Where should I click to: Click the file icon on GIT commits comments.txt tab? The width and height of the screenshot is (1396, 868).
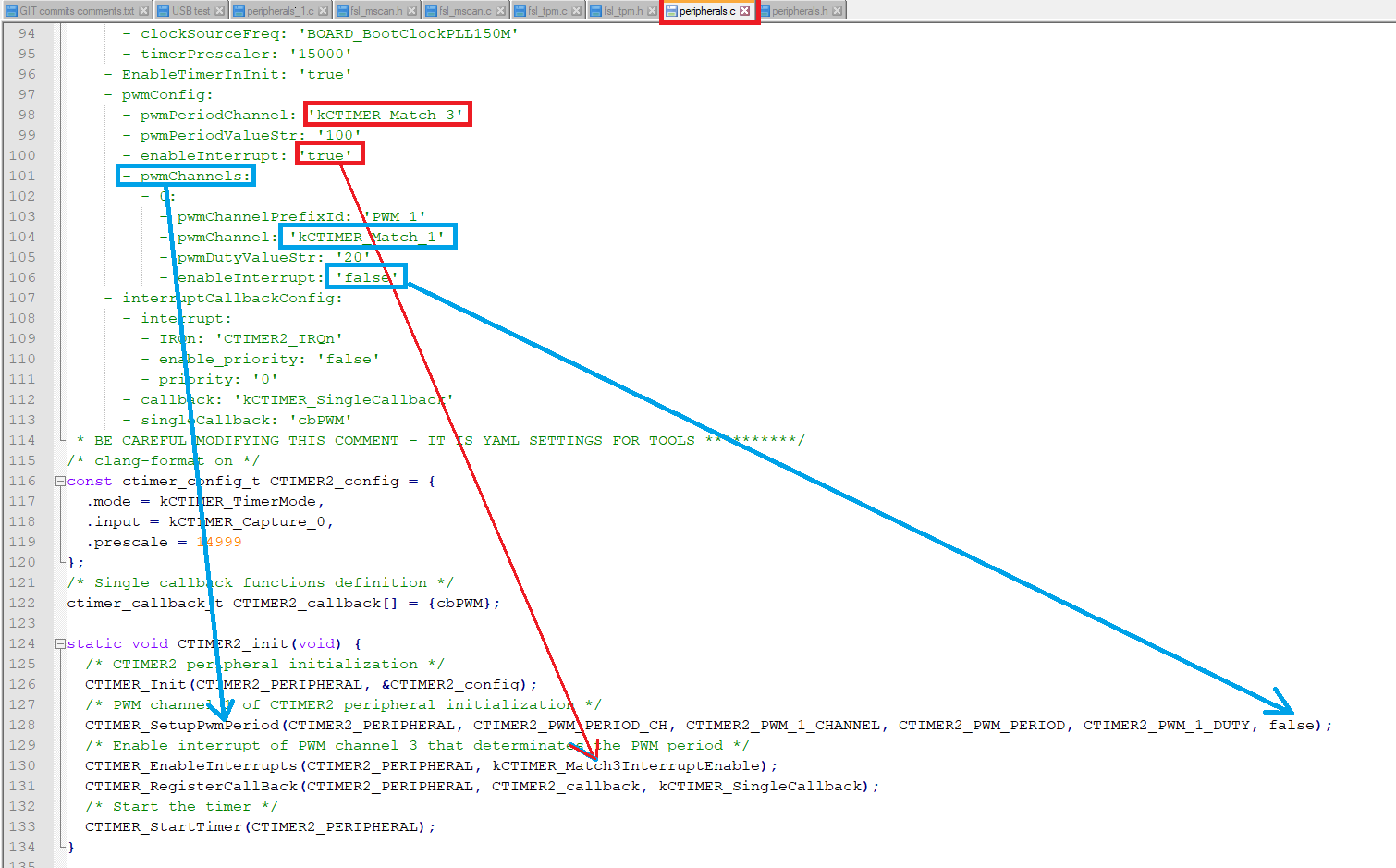(13, 11)
